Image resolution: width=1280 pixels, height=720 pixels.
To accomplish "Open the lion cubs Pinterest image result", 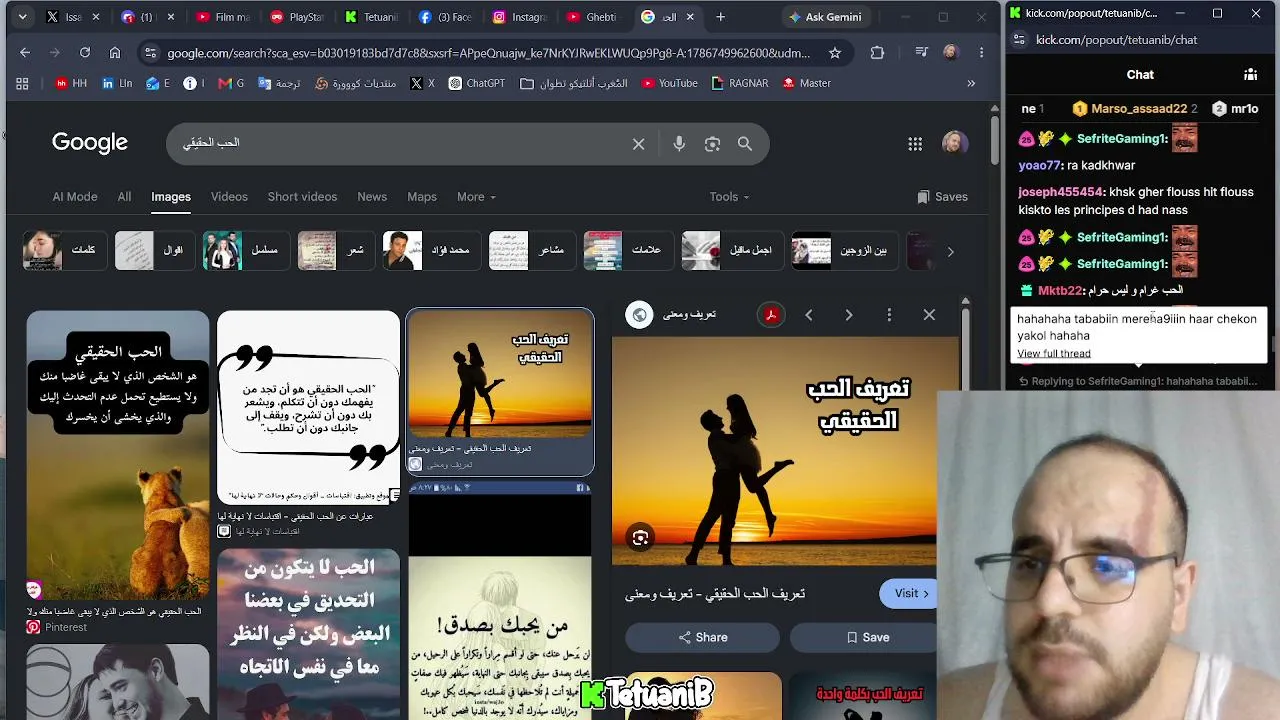I will tap(118, 455).
